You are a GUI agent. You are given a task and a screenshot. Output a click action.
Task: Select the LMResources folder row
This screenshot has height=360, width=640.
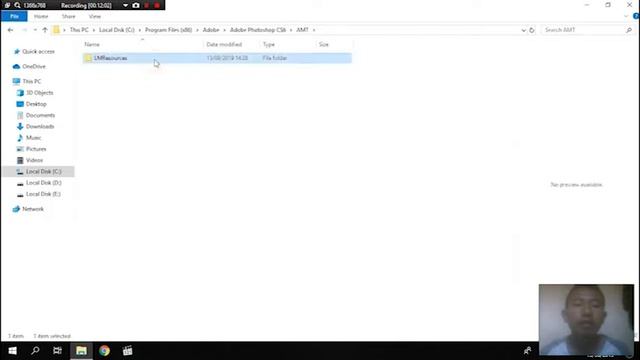click(217, 58)
